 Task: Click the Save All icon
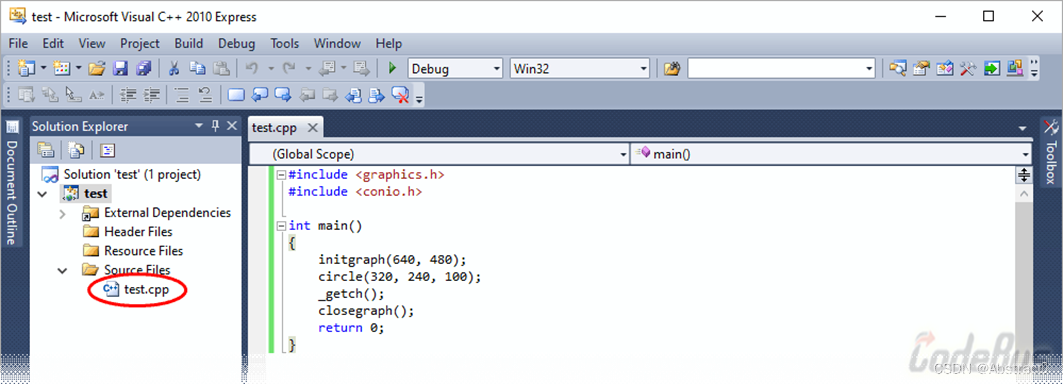[144, 68]
